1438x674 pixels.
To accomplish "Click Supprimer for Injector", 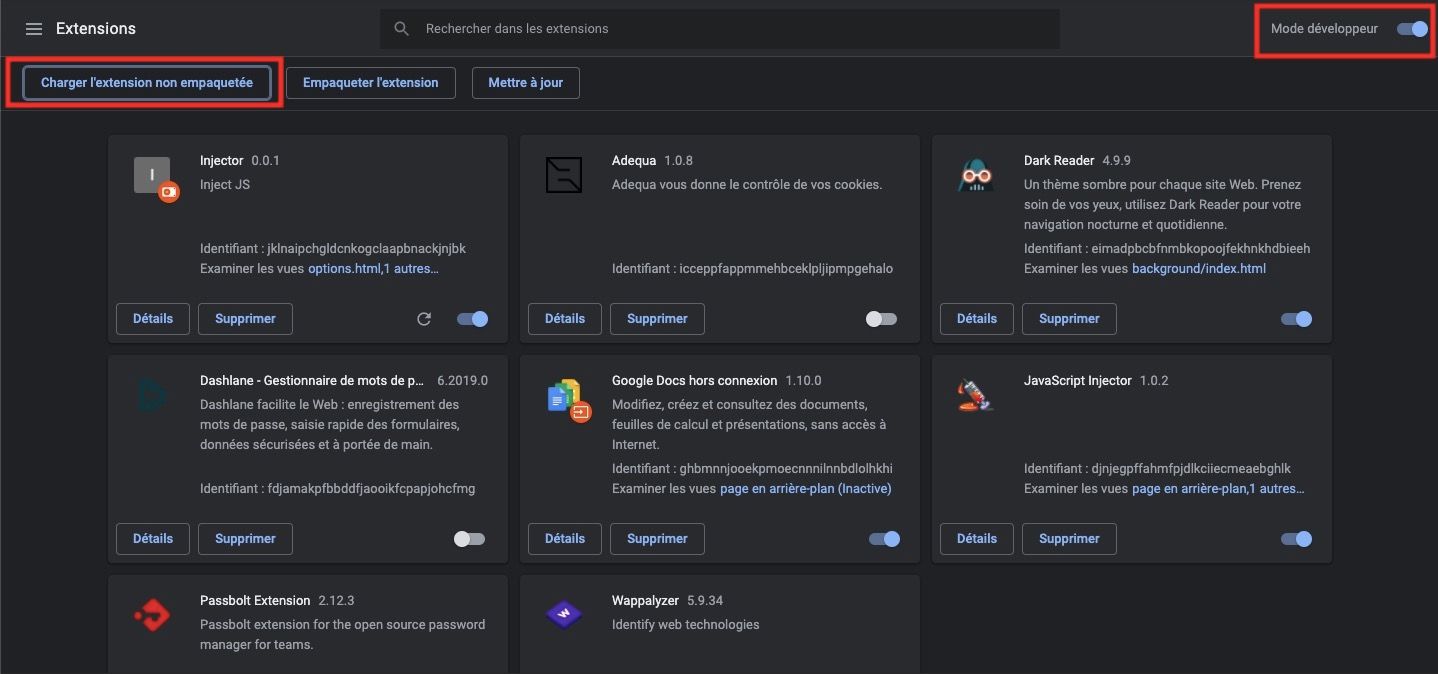I will pos(245,319).
